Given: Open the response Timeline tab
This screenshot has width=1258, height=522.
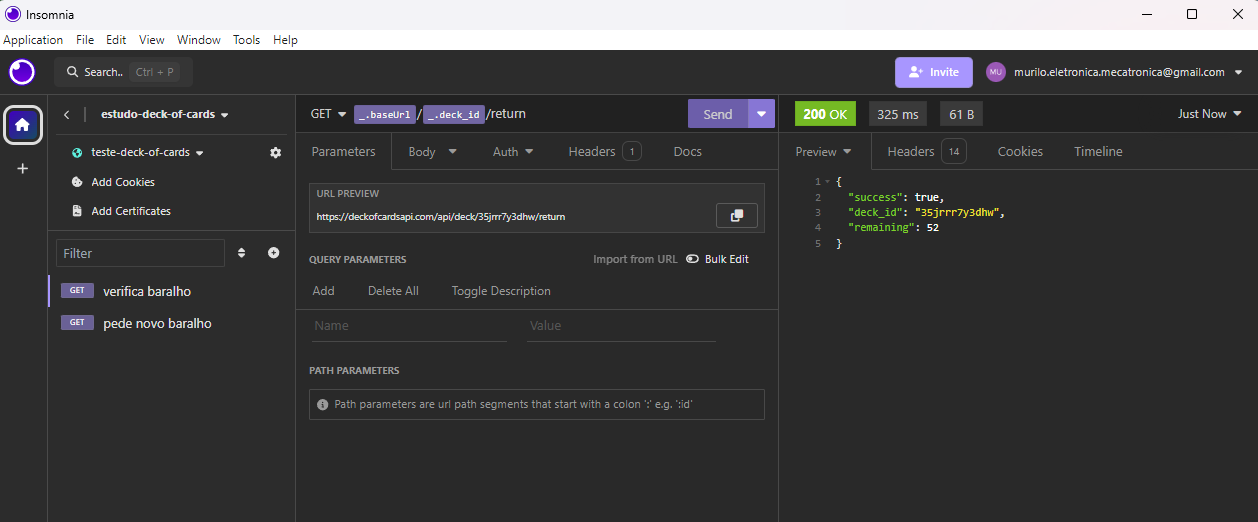Looking at the screenshot, I should click(x=1098, y=152).
